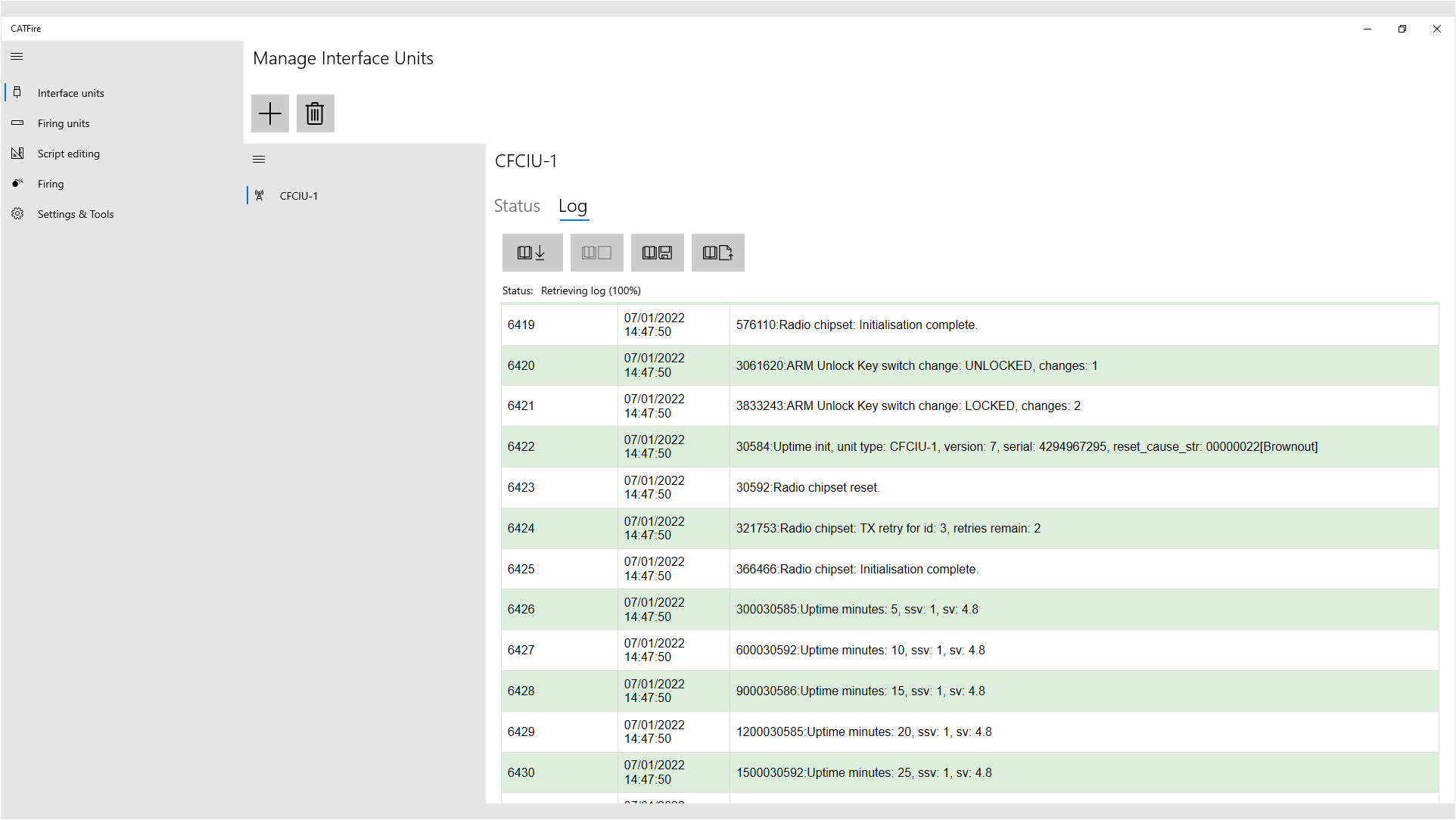Go to Firing units section

pyautogui.click(x=64, y=123)
